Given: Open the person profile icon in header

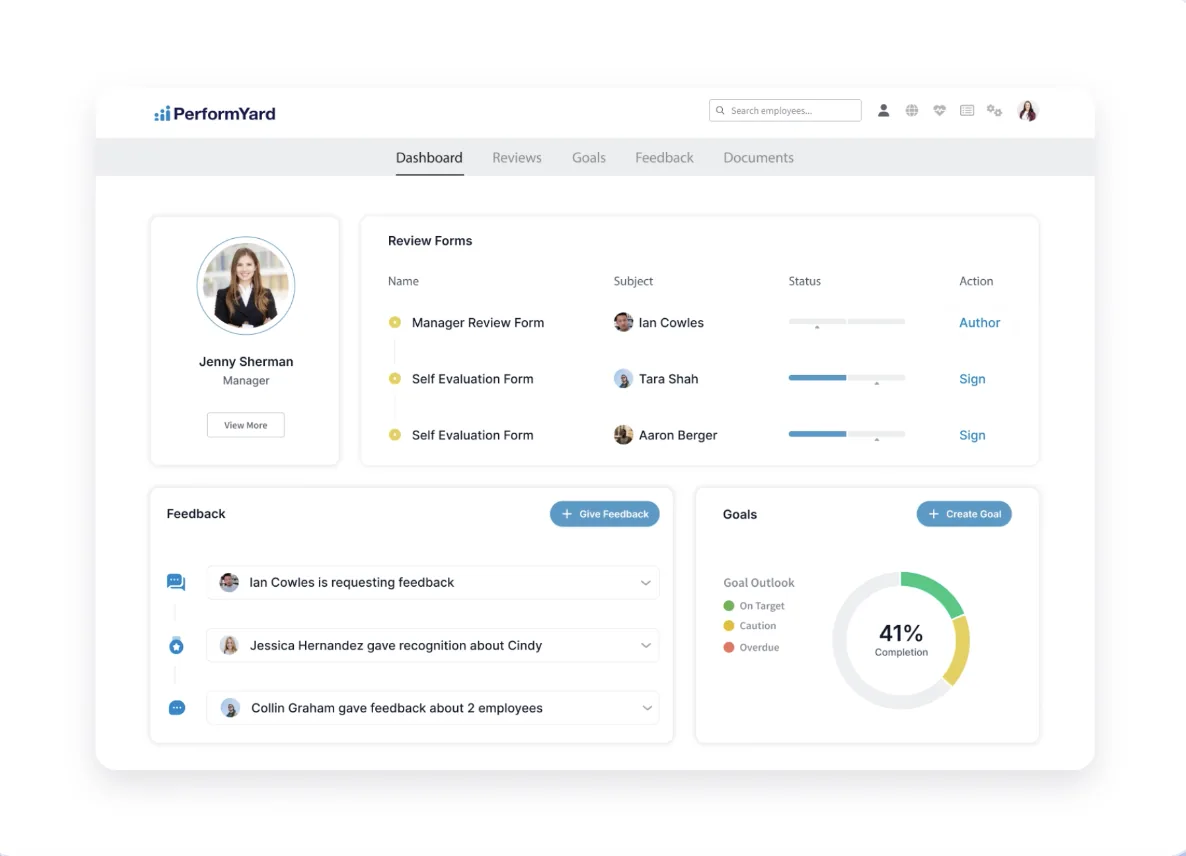Looking at the screenshot, I should (x=883, y=110).
